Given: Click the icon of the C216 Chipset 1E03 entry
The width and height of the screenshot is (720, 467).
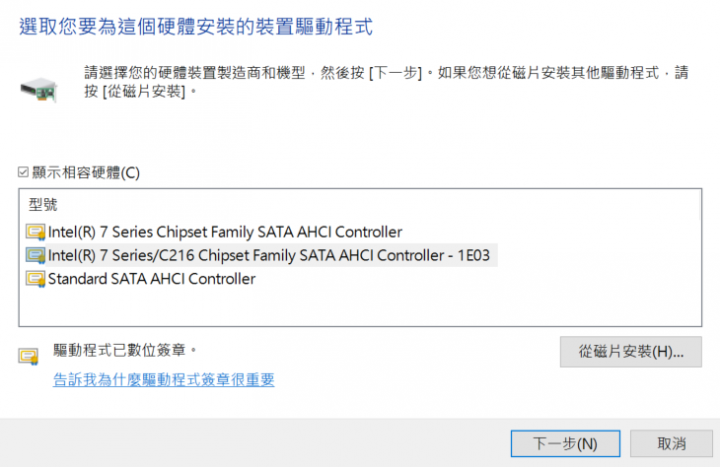Looking at the screenshot, I should (35, 255).
